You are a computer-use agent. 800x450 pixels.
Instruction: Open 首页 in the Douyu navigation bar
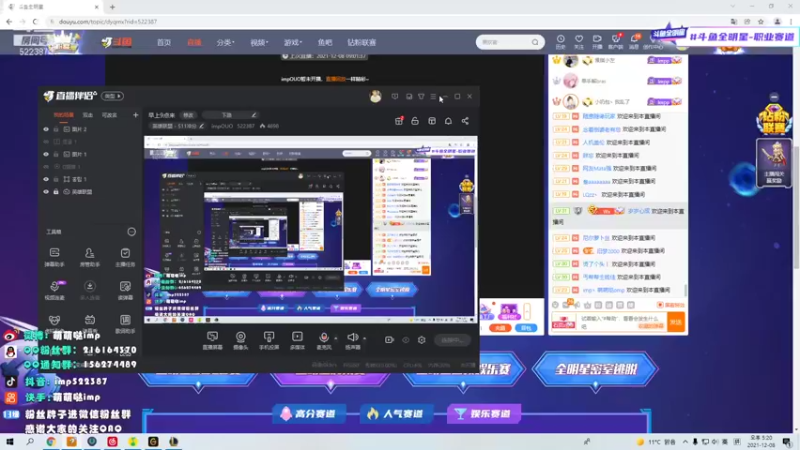(164, 42)
